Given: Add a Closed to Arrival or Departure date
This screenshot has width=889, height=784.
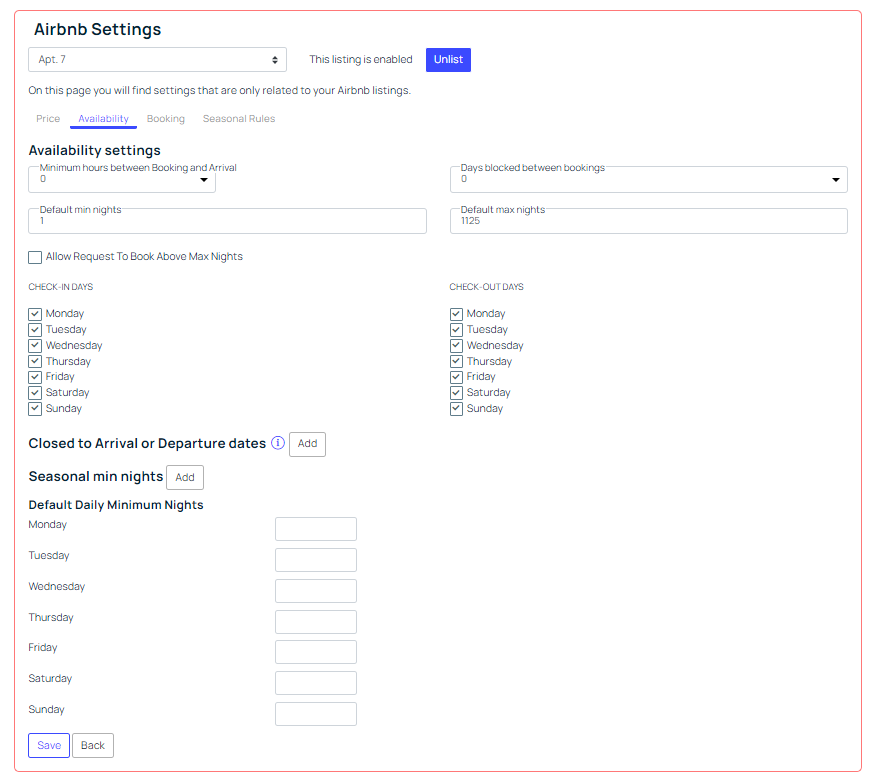Looking at the screenshot, I should pyautogui.click(x=307, y=444).
